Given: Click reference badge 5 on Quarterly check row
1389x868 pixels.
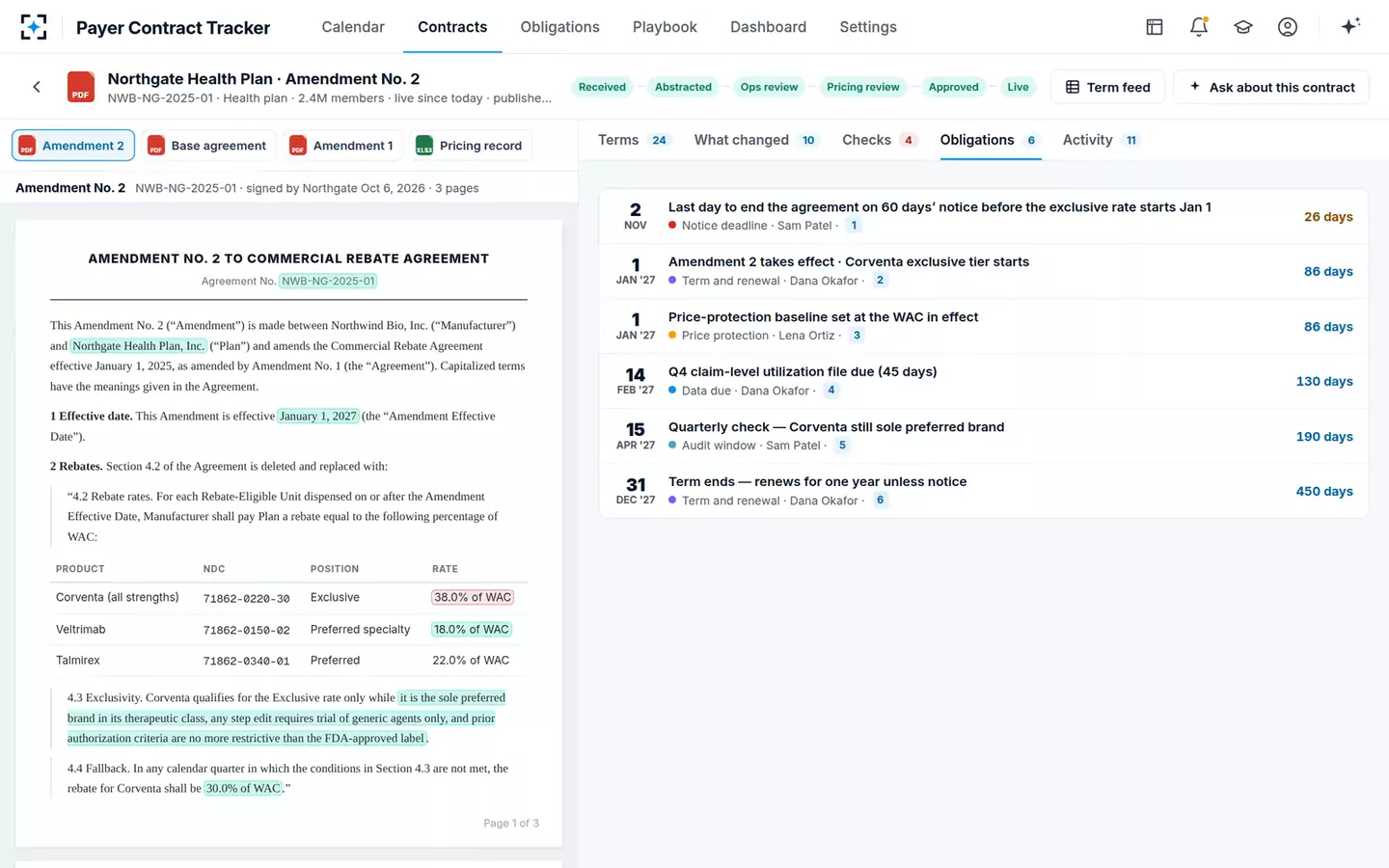Looking at the screenshot, I should pyautogui.click(x=842, y=446).
